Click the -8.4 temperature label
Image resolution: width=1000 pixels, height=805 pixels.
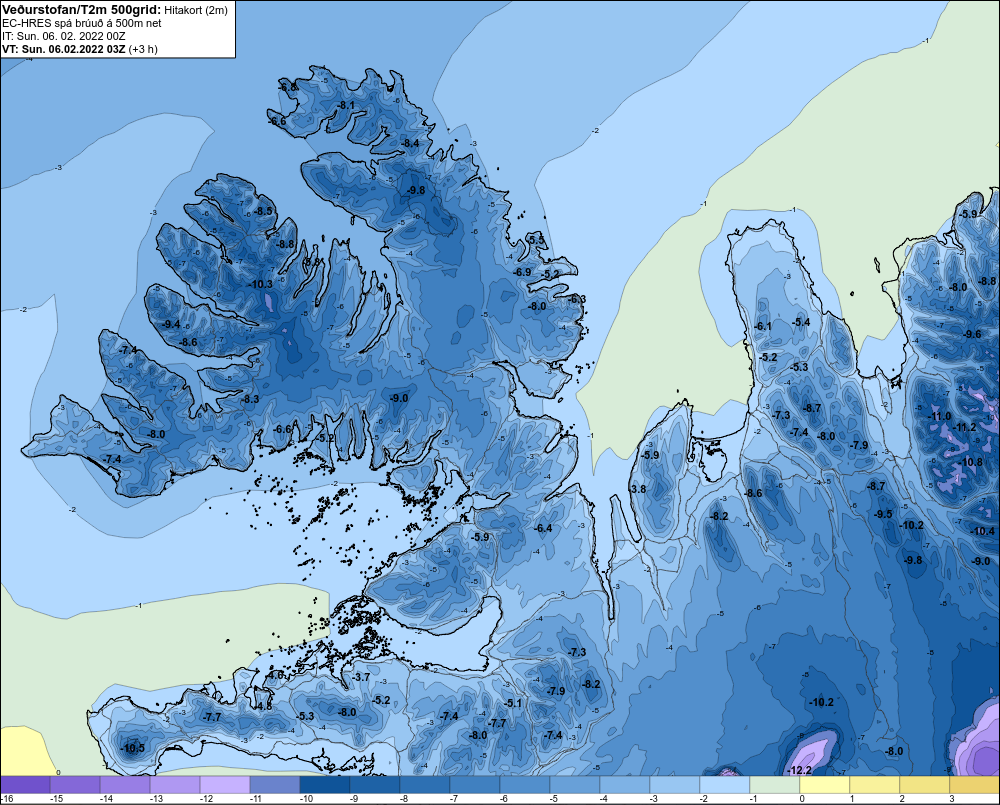pos(410,143)
